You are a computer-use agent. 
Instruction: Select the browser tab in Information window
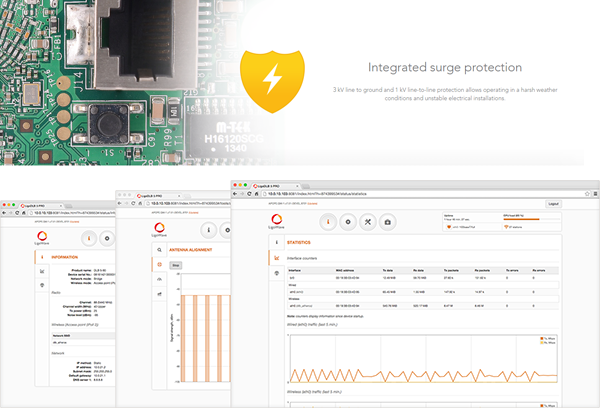point(39,205)
